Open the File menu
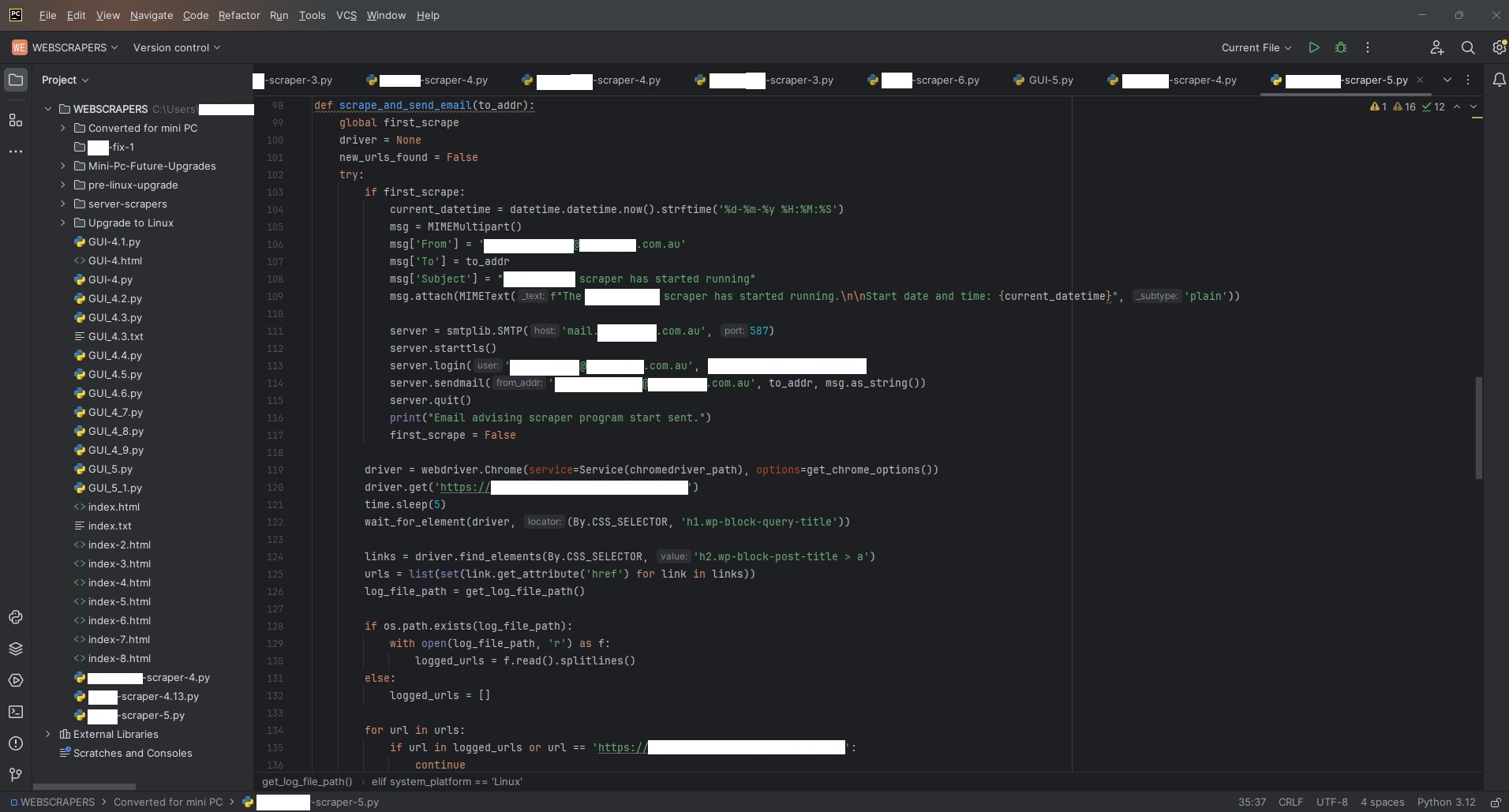This screenshot has width=1509, height=812. click(47, 15)
